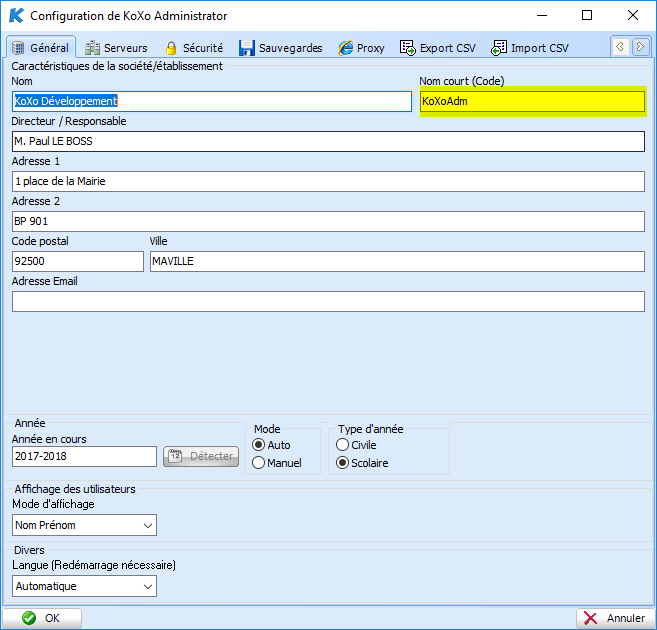Cancel with the Annuler button
Image resolution: width=657 pixels, height=630 pixels.
[x=615, y=618]
